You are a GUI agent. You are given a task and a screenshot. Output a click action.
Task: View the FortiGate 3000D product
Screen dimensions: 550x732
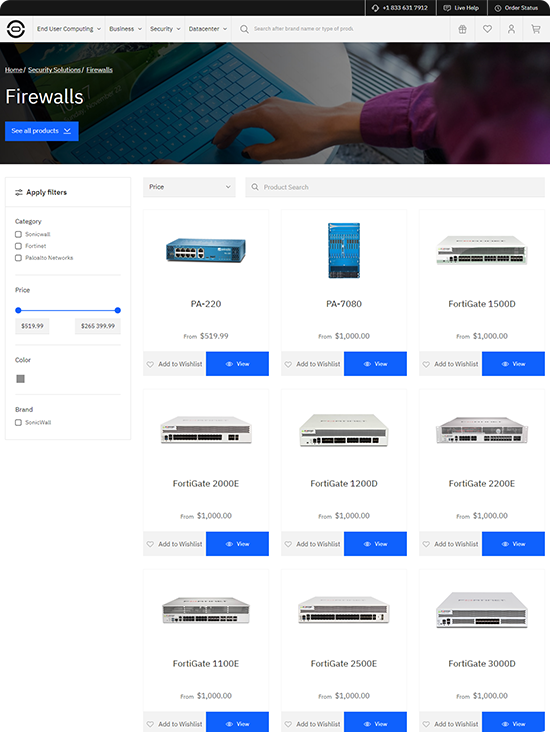click(513, 722)
